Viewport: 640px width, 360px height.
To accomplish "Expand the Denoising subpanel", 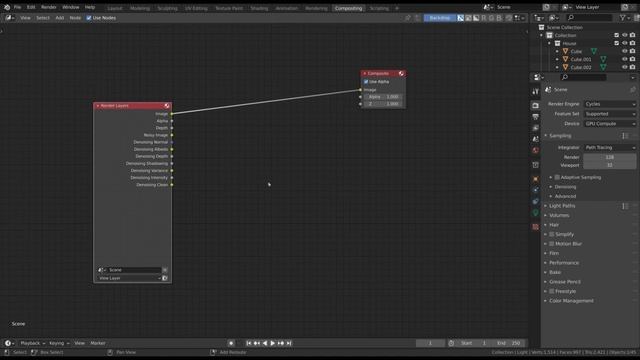I will pos(565,187).
